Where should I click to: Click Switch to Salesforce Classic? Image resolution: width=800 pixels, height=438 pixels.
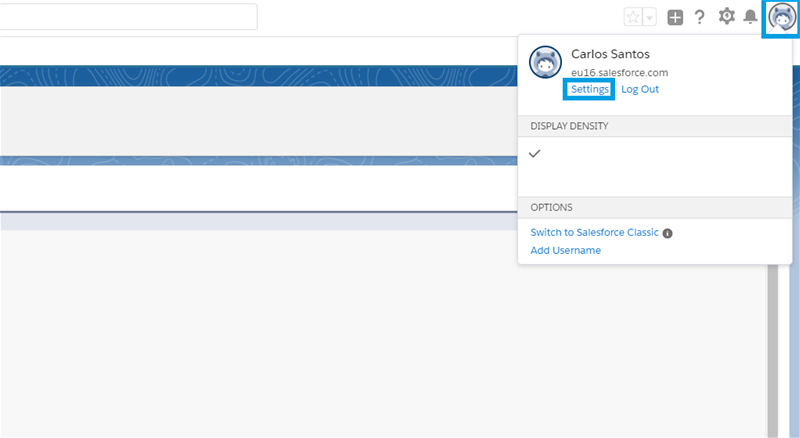594,232
